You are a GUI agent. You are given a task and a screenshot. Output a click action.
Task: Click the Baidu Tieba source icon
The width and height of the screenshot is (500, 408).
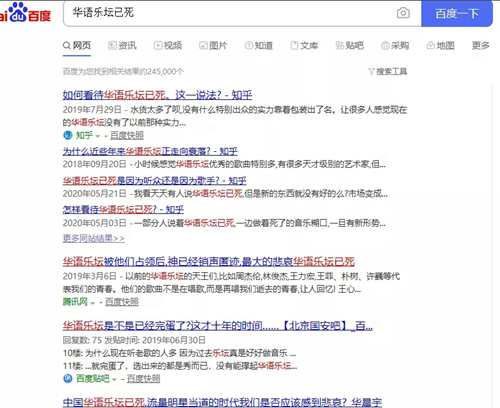point(68,378)
